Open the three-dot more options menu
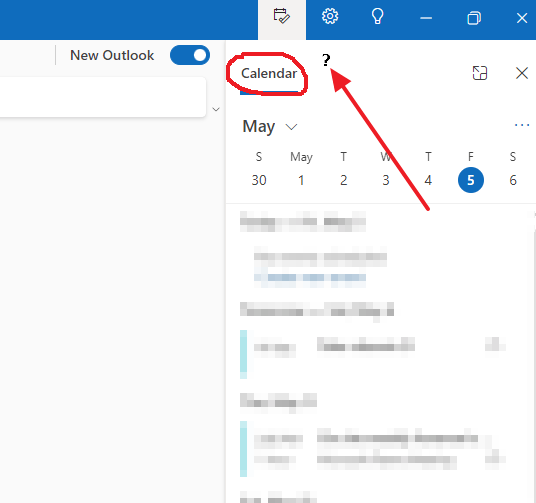 pyautogui.click(x=522, y=125)
